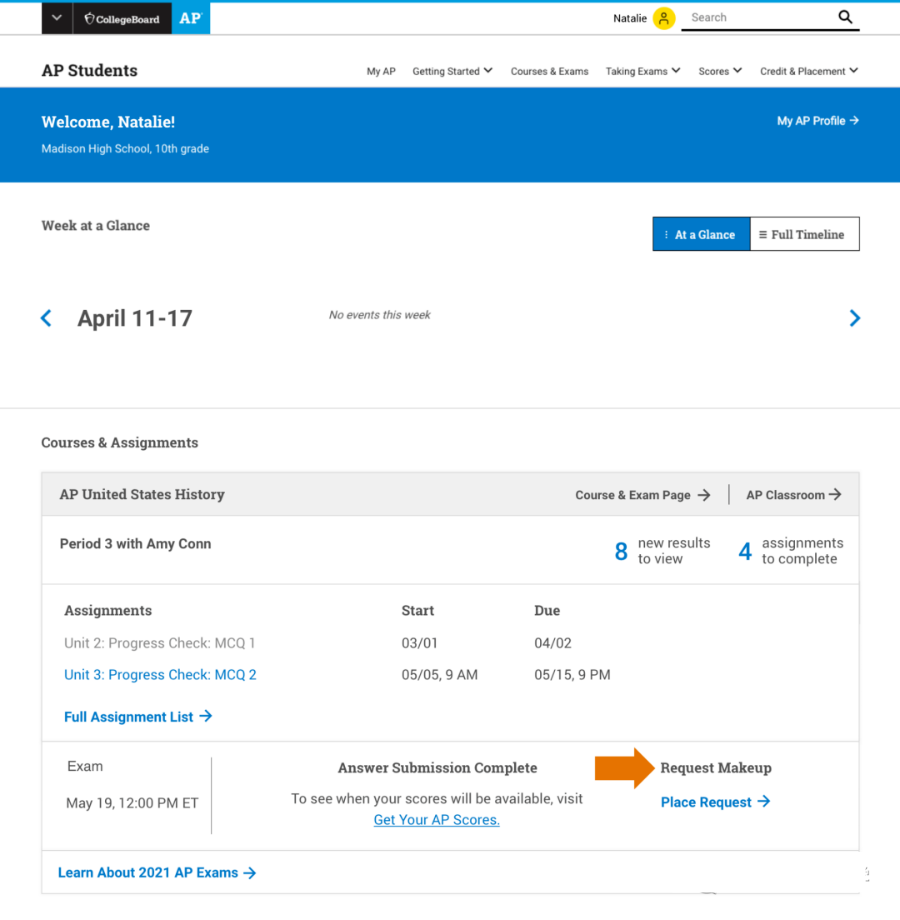Viewport: 900px width, 920px height.
Task: Select the At a Glance view
Action: point(701,234)
